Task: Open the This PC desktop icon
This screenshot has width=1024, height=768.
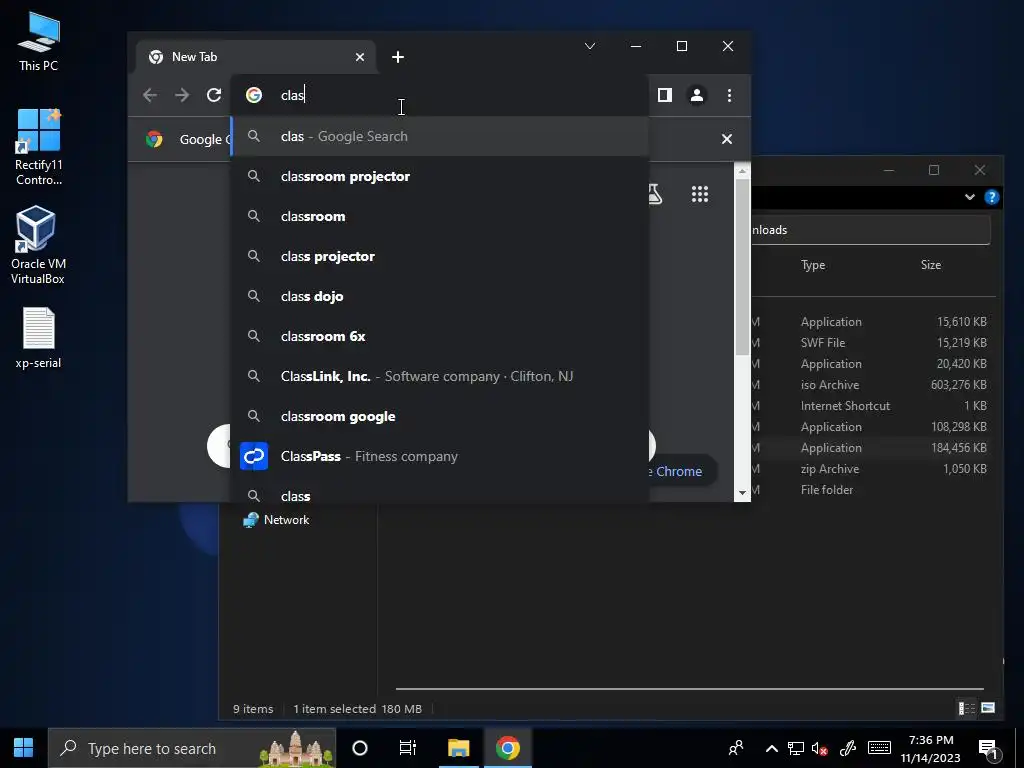Action: [39, 41]
